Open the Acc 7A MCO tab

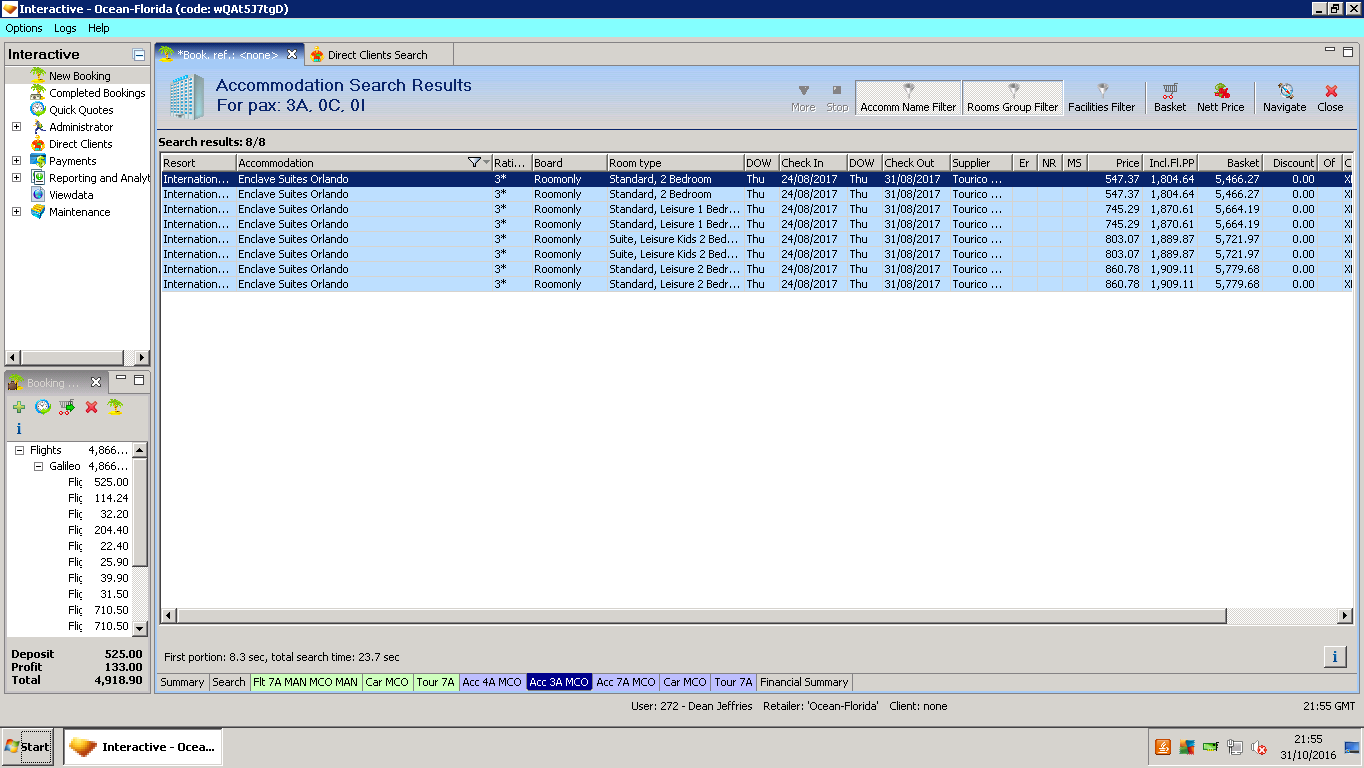coord(626,682)
